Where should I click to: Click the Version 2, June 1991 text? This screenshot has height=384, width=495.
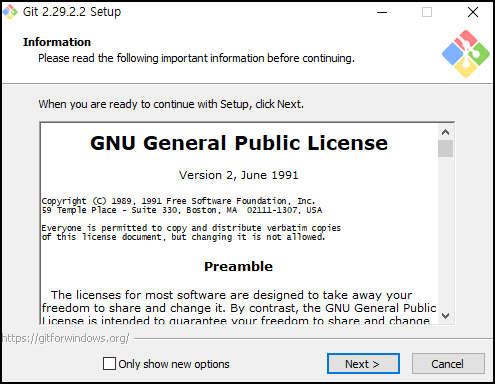pyautogui.click(x=239, y=175)
